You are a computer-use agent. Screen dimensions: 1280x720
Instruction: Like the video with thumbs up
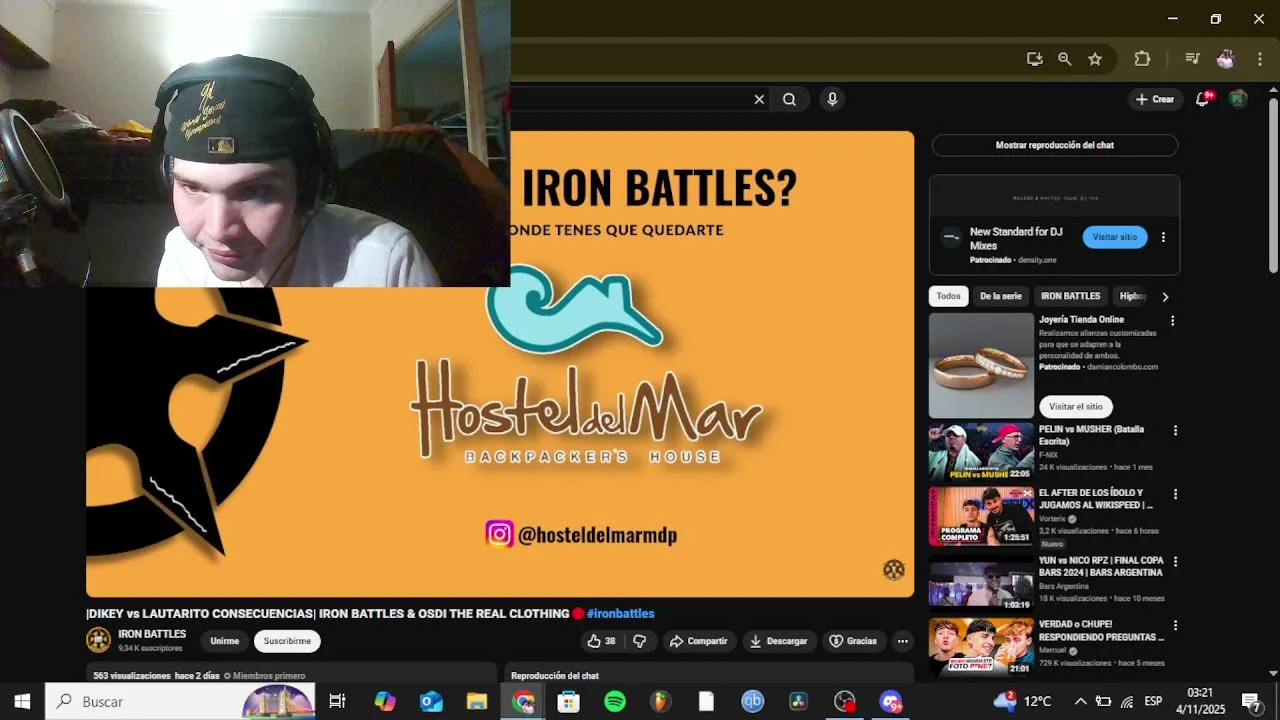601,641
